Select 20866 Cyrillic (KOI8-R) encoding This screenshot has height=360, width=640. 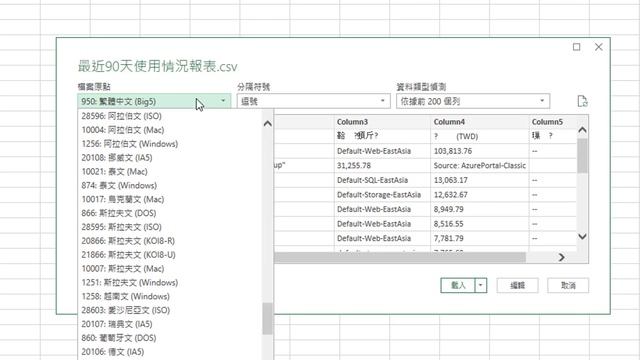pos(169,241)
